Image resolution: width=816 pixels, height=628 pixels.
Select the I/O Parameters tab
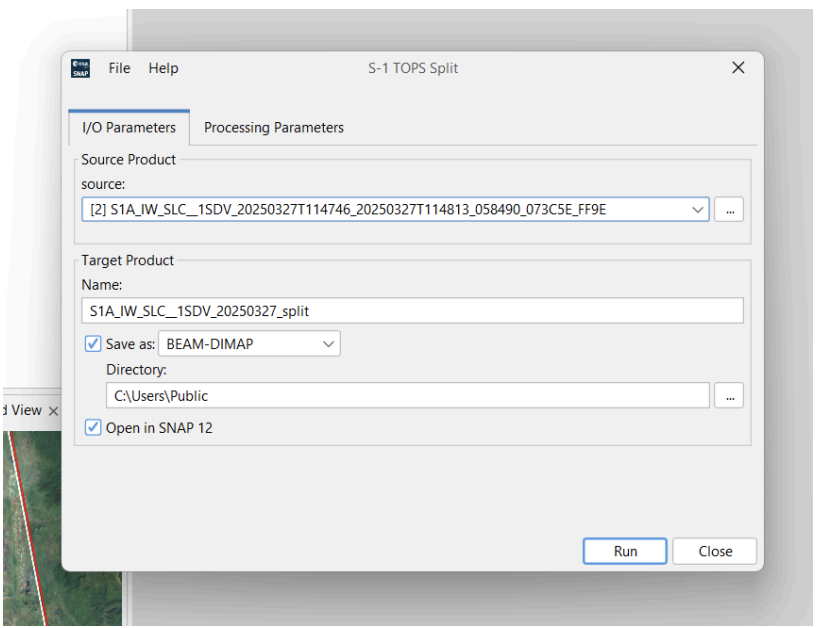pos(128,127)
